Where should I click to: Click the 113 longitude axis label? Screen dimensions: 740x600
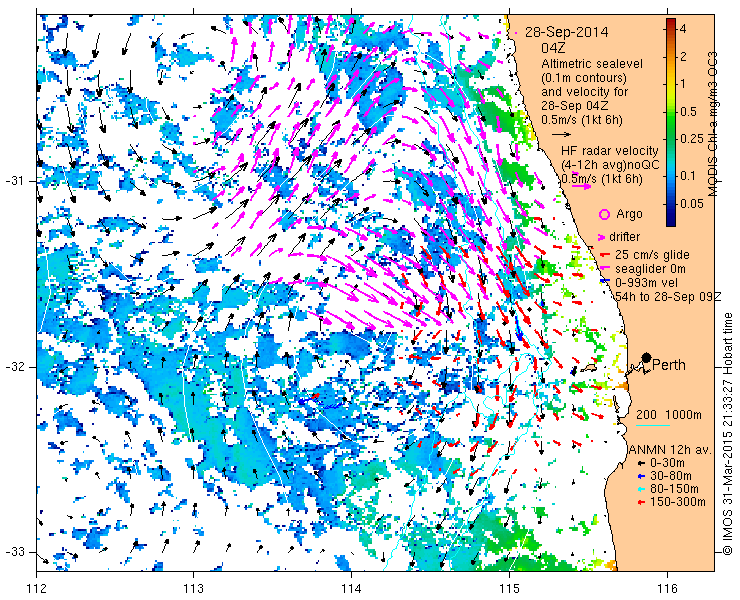tap(194, 589)
